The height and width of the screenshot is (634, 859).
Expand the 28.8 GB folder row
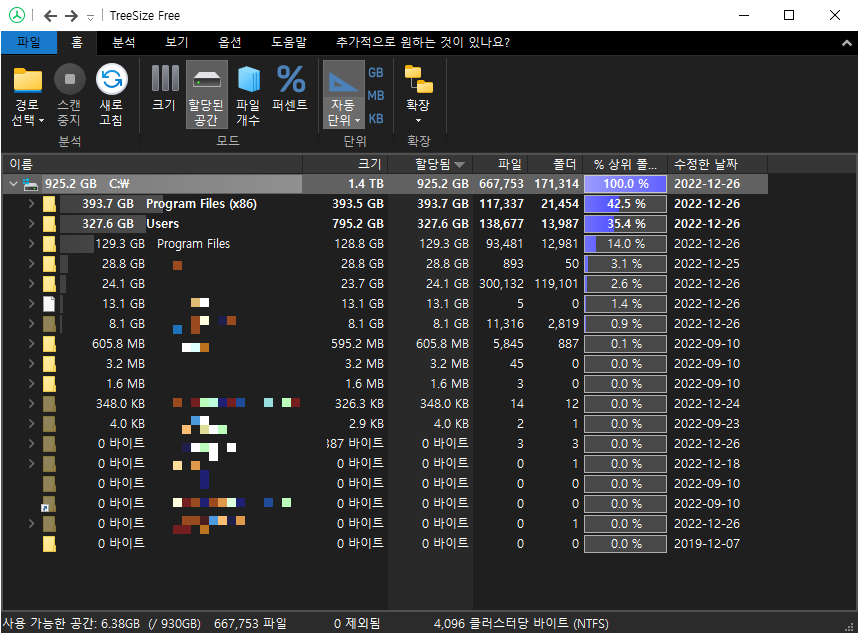click(x=31, y=264)
